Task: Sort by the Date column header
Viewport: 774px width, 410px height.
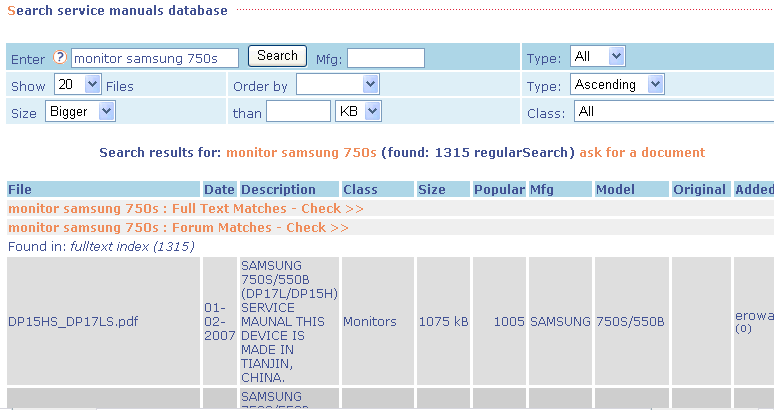Action: [219, 189]
